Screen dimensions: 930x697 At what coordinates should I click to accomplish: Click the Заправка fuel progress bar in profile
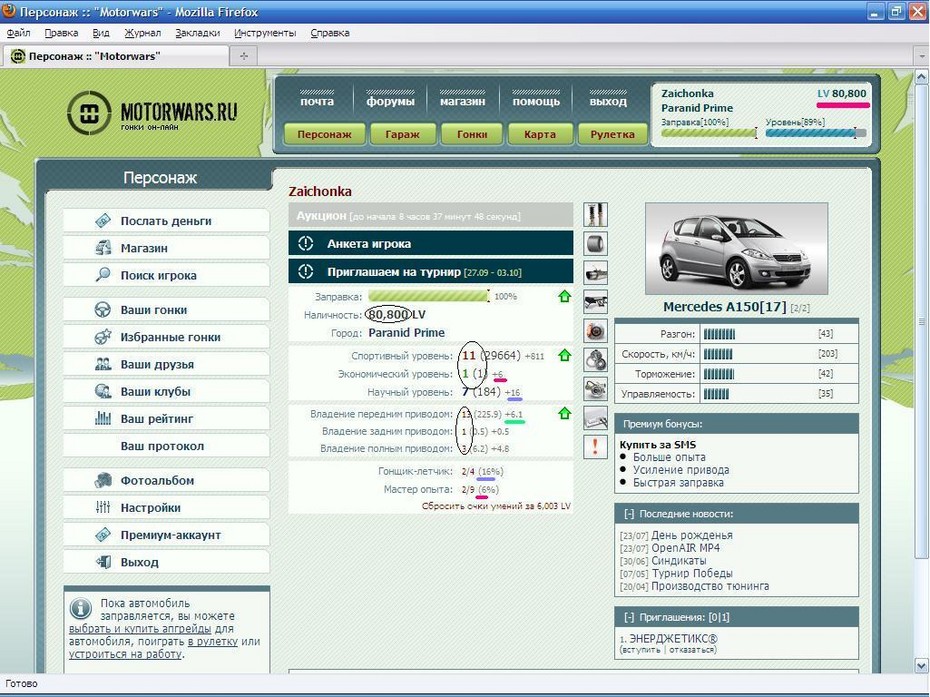click(x=428, y=295)
